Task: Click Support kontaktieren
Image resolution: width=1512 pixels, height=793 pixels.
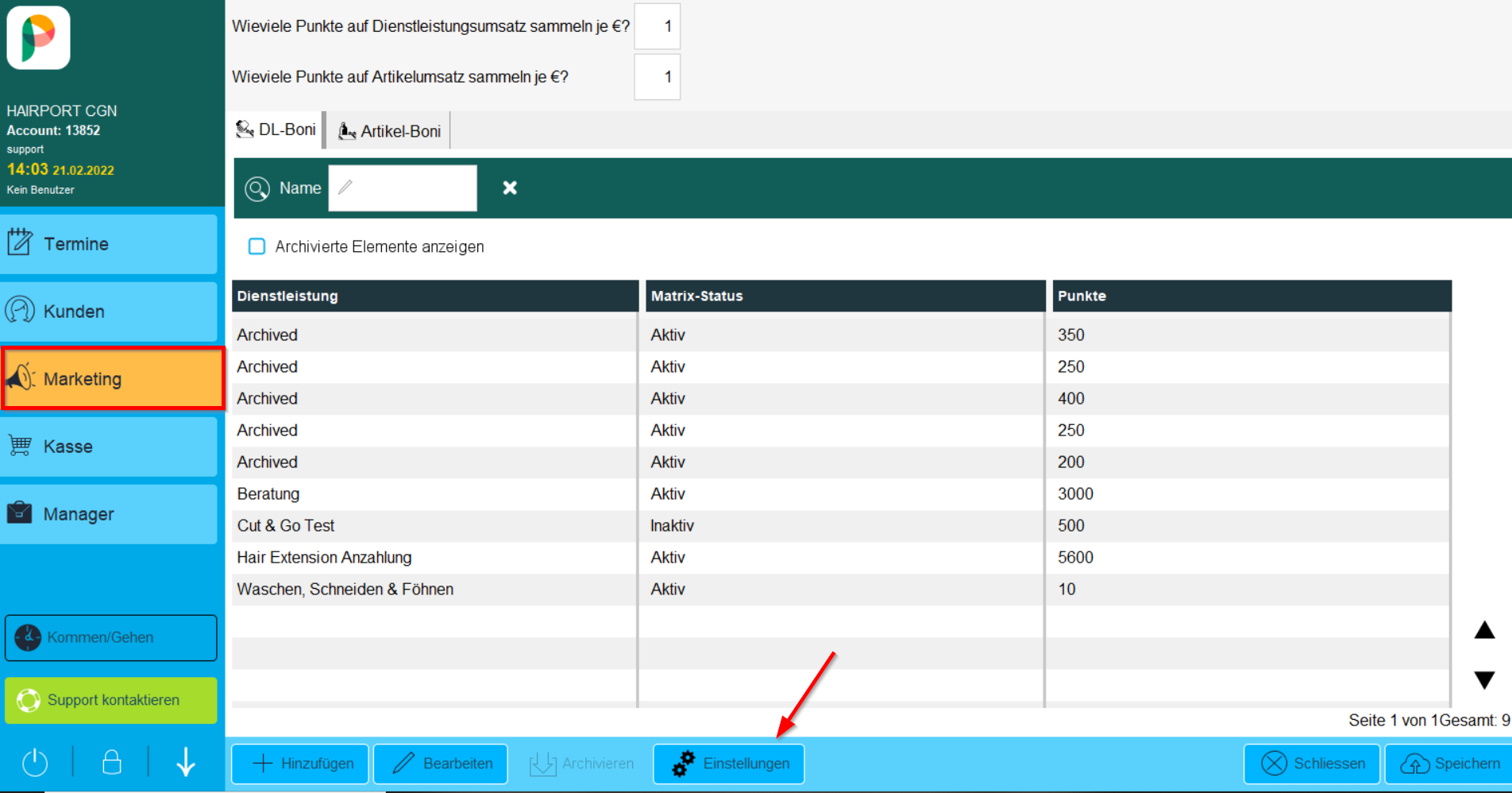Action: pyautogui.click(x=110, y=700)
